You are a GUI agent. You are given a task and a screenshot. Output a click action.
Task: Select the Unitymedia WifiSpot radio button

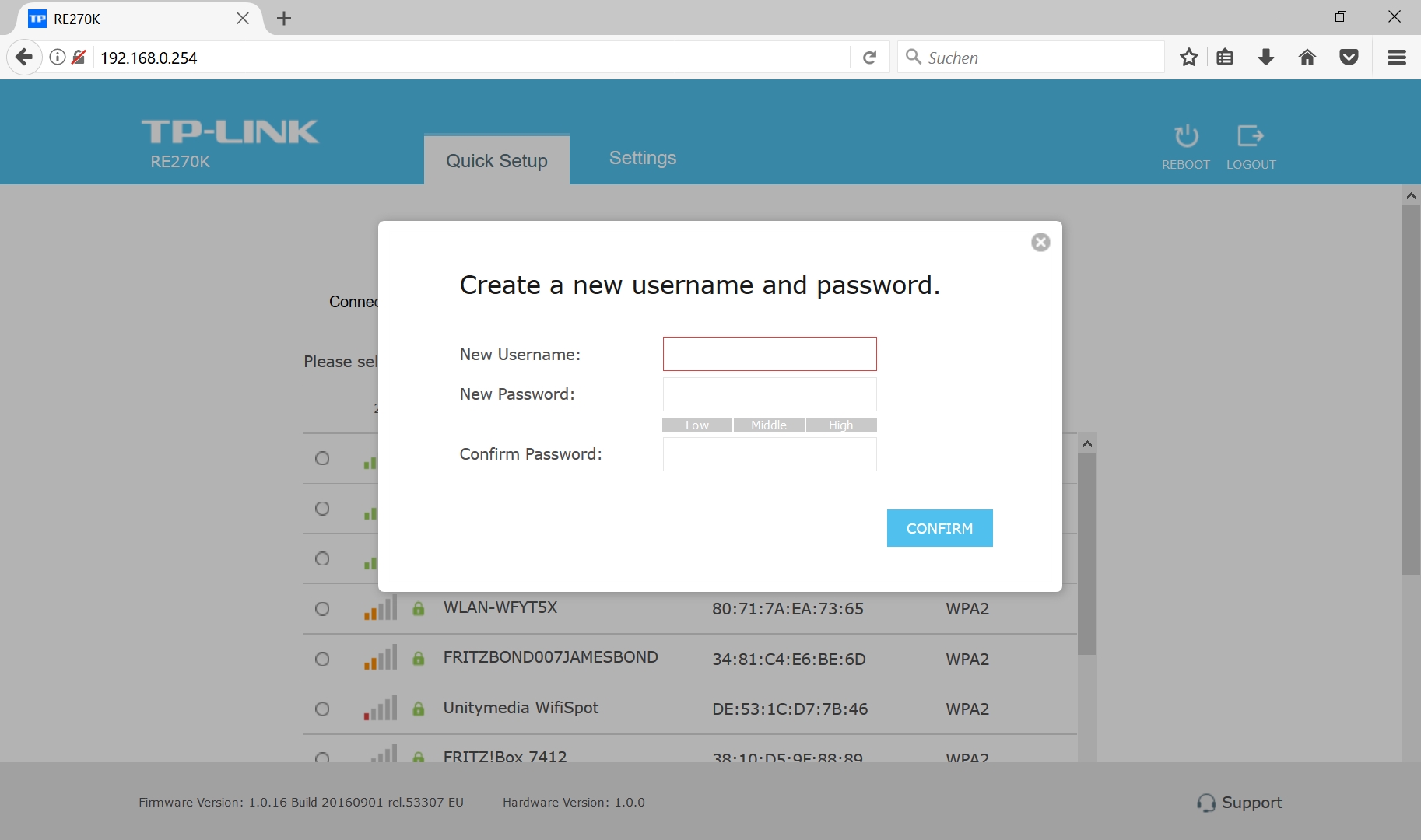[x=322, y=709]
